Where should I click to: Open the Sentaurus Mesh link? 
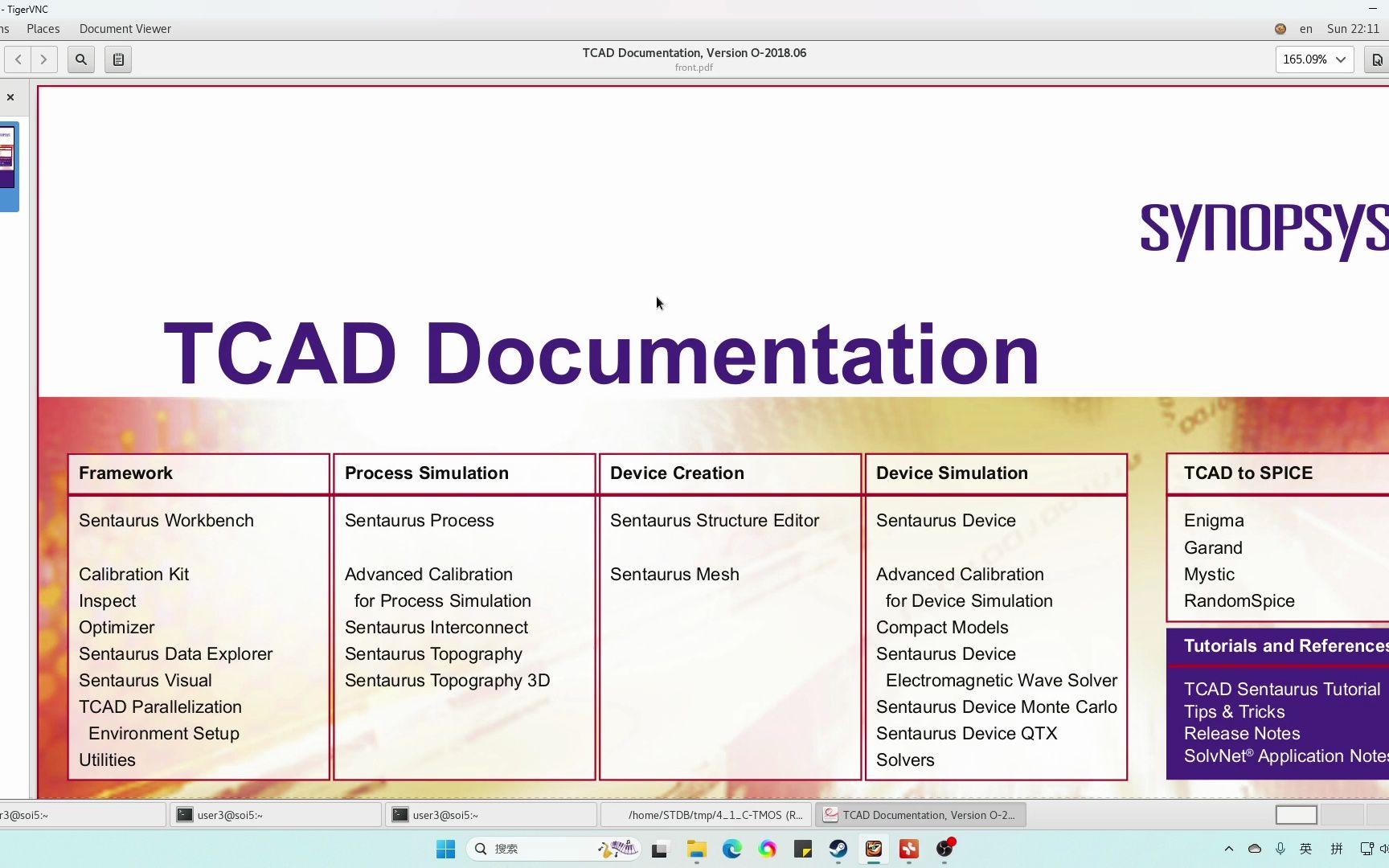tap(674, 575)
